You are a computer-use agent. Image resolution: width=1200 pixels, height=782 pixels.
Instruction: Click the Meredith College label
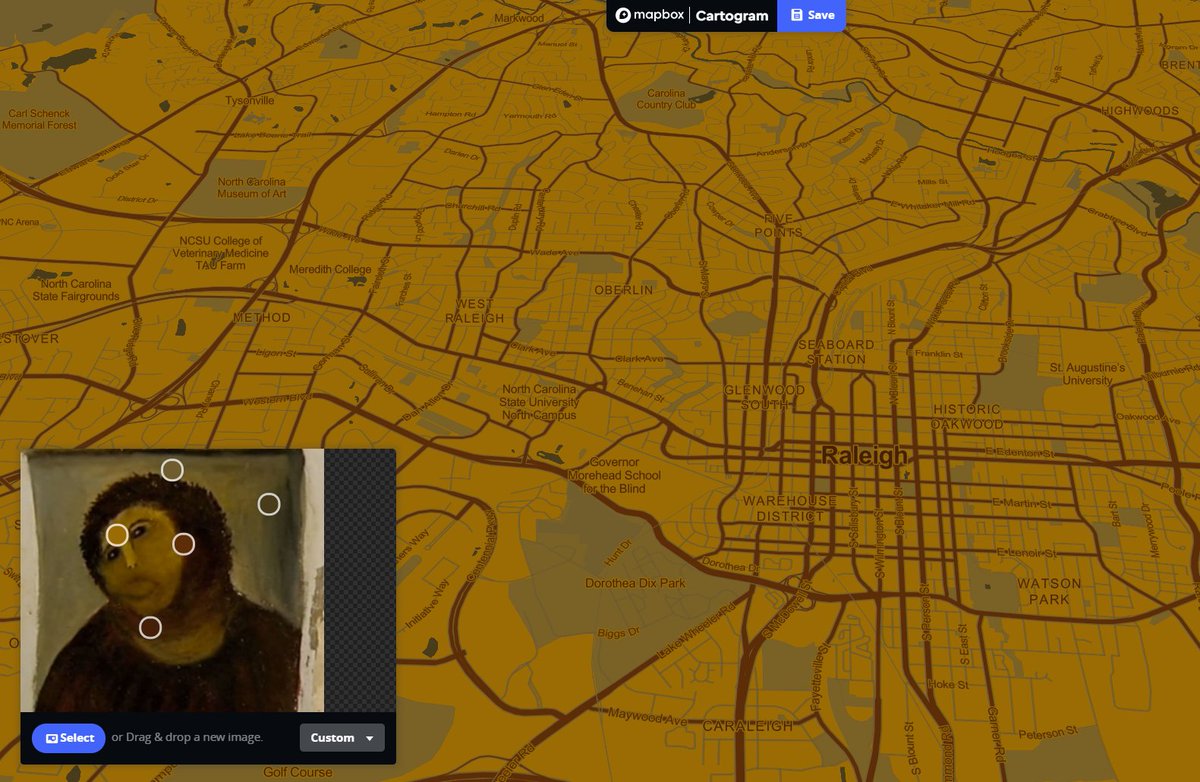[x=330, y=270]
